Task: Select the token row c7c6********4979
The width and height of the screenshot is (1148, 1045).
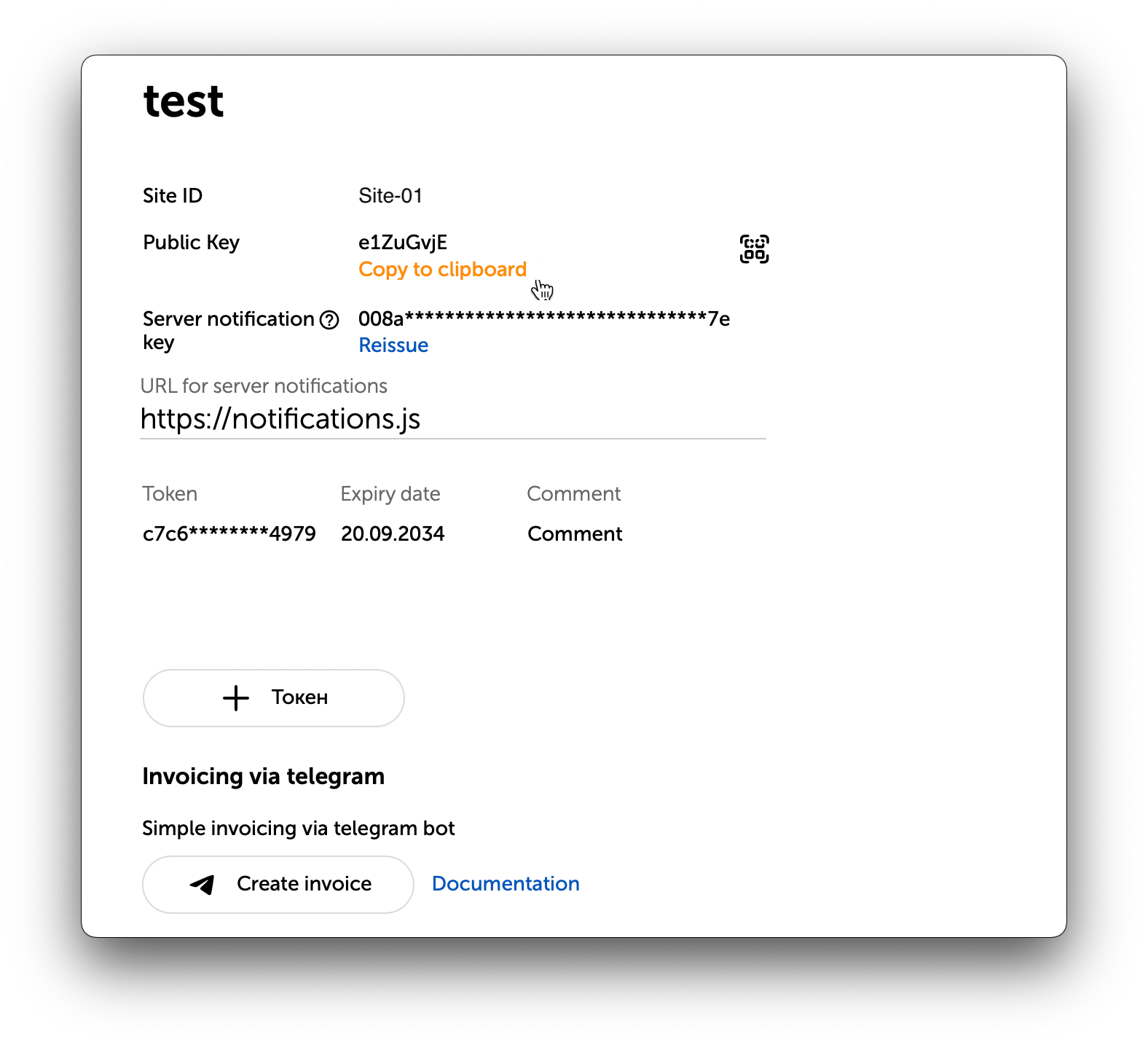Action: pos(229,534)
